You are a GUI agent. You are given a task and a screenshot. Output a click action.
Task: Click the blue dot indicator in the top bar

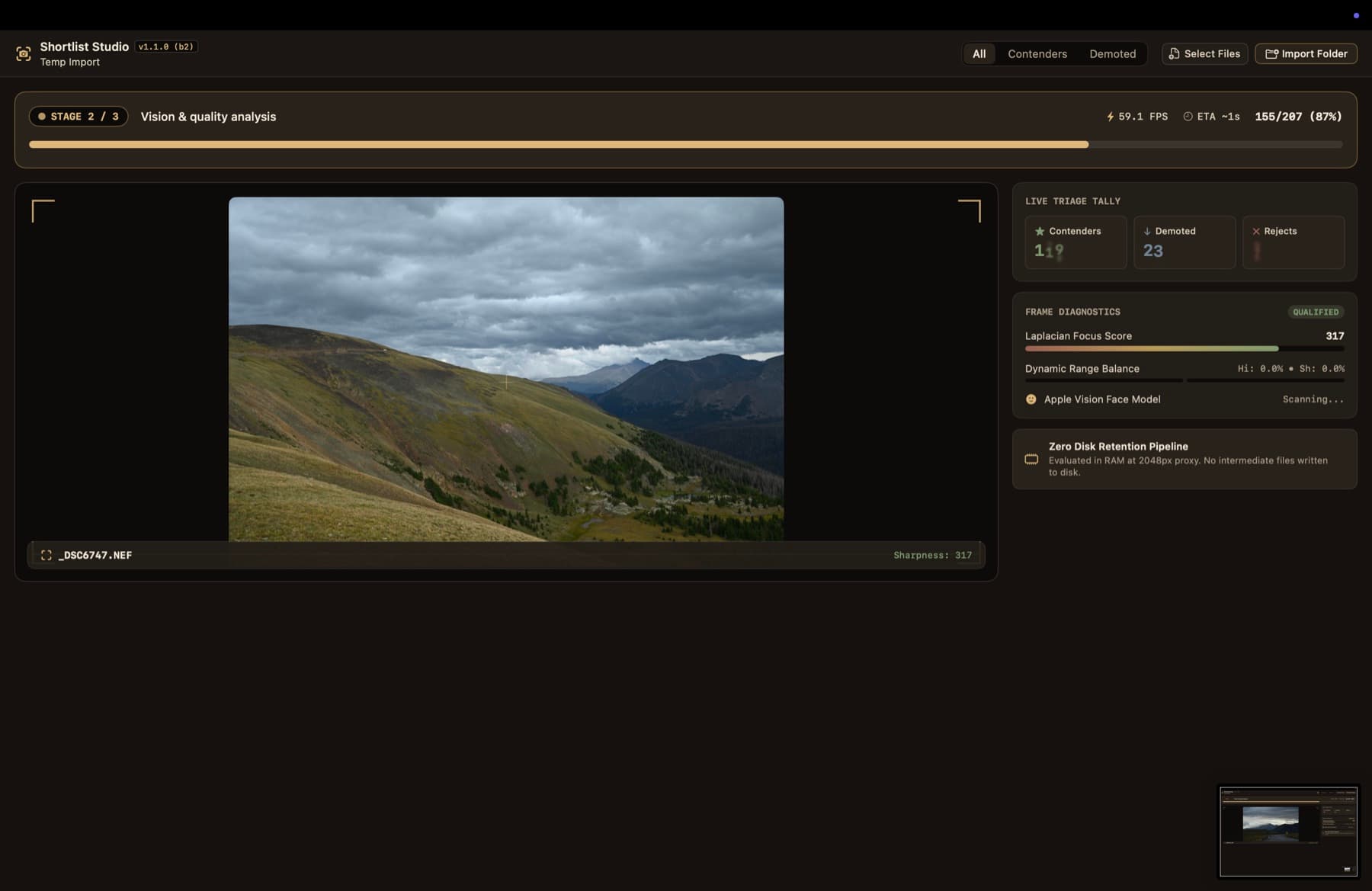point(1356,15)
